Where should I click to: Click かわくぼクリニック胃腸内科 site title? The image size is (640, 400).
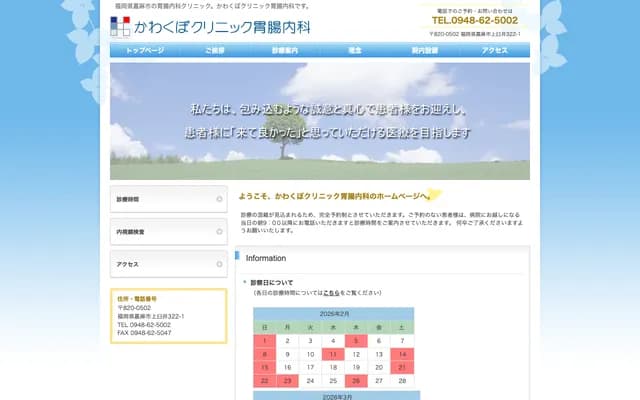tap(222, 27)
